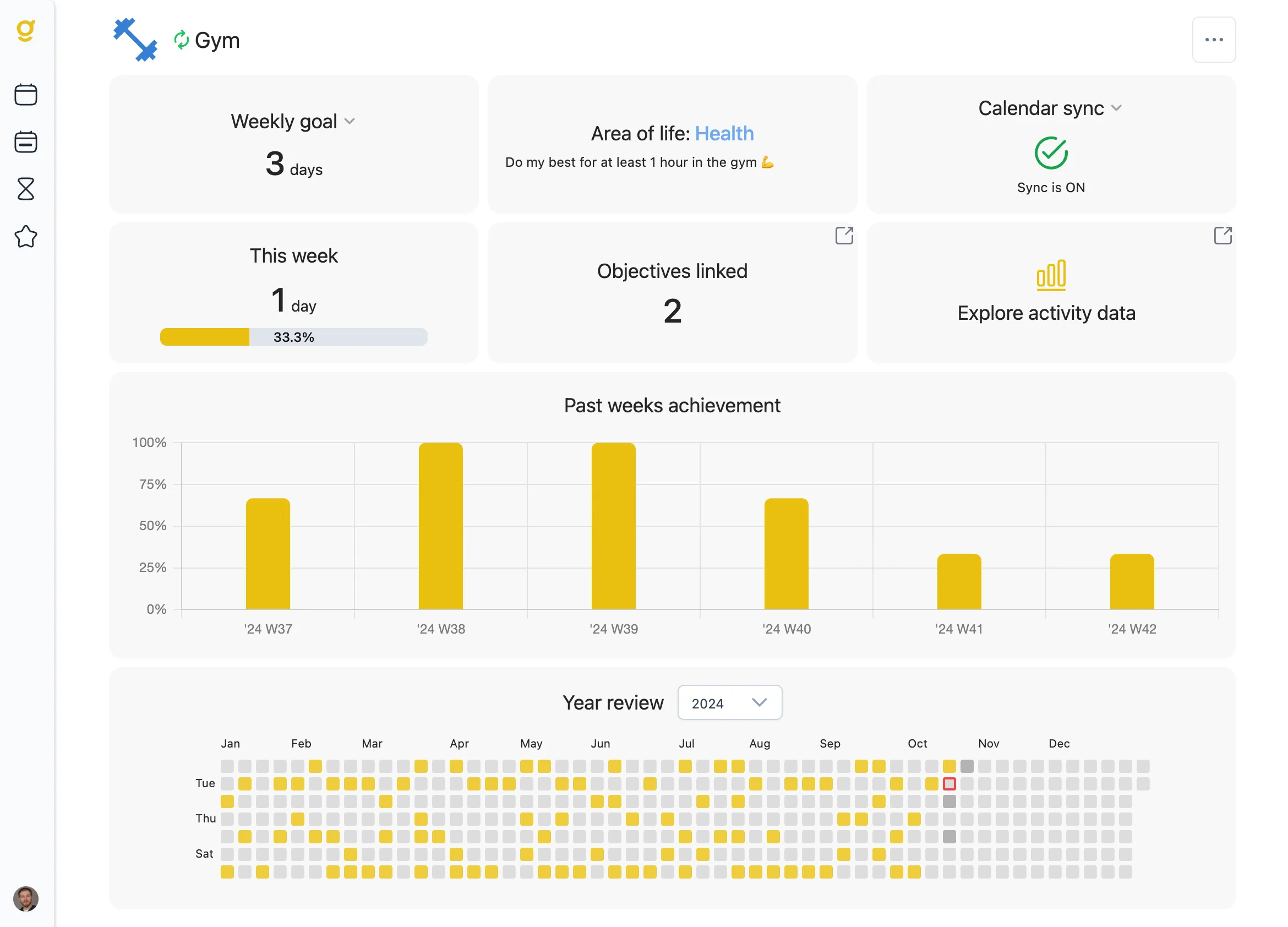Mark a yellow January day in the heatmap

click(x=245, y=783)
